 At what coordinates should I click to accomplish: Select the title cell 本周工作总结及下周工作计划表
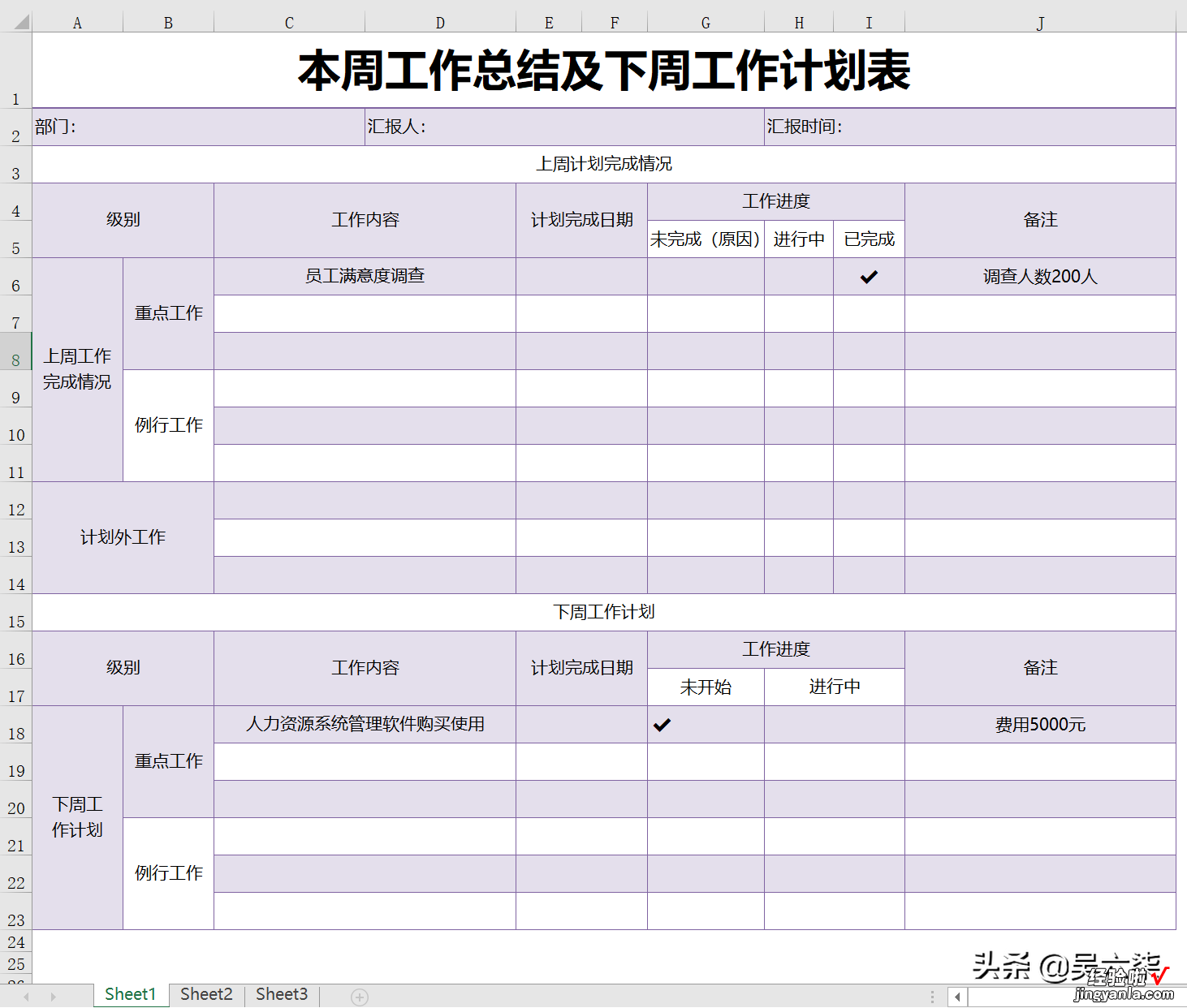(604, 70)
